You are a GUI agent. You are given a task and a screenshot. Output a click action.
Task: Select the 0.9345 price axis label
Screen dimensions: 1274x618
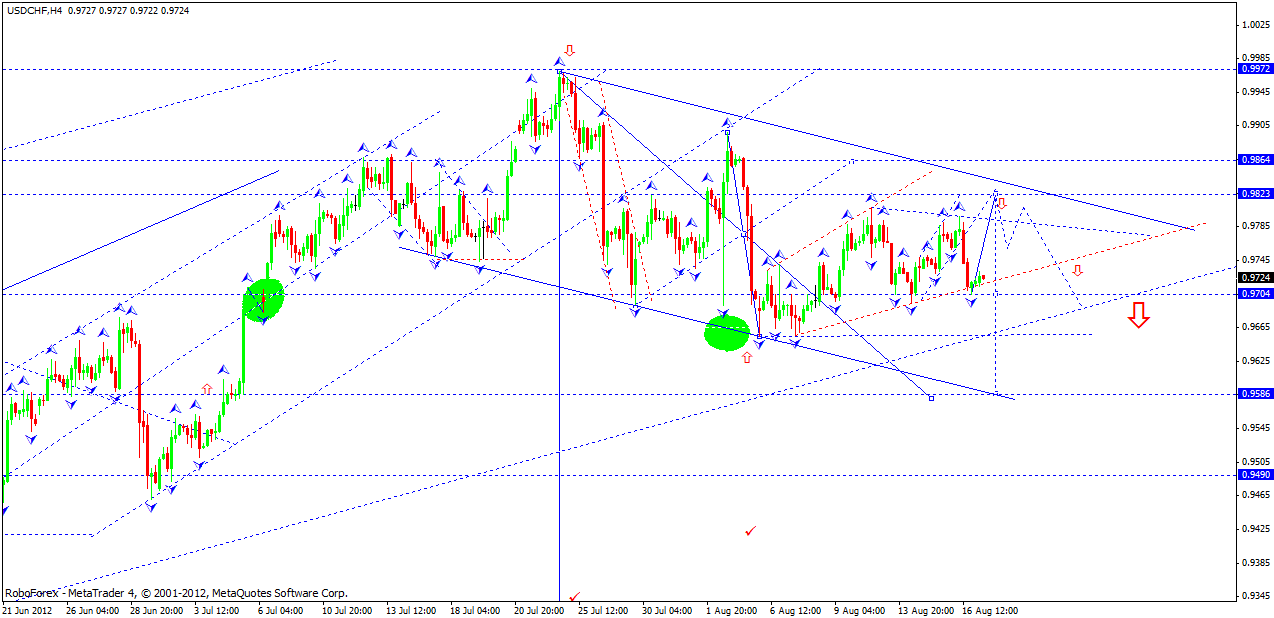1254,597
